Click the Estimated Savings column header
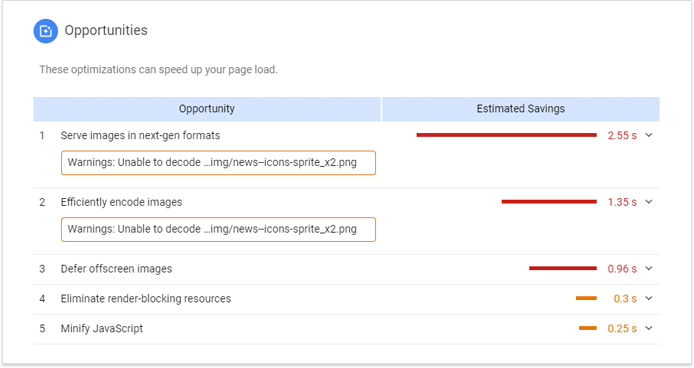 click(x=520, y=109)
